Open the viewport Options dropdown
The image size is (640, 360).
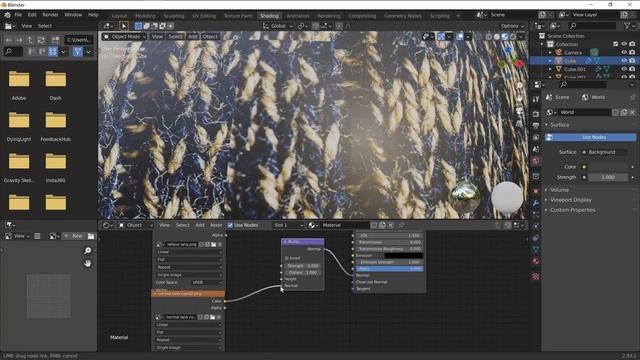tap(512, 26)
